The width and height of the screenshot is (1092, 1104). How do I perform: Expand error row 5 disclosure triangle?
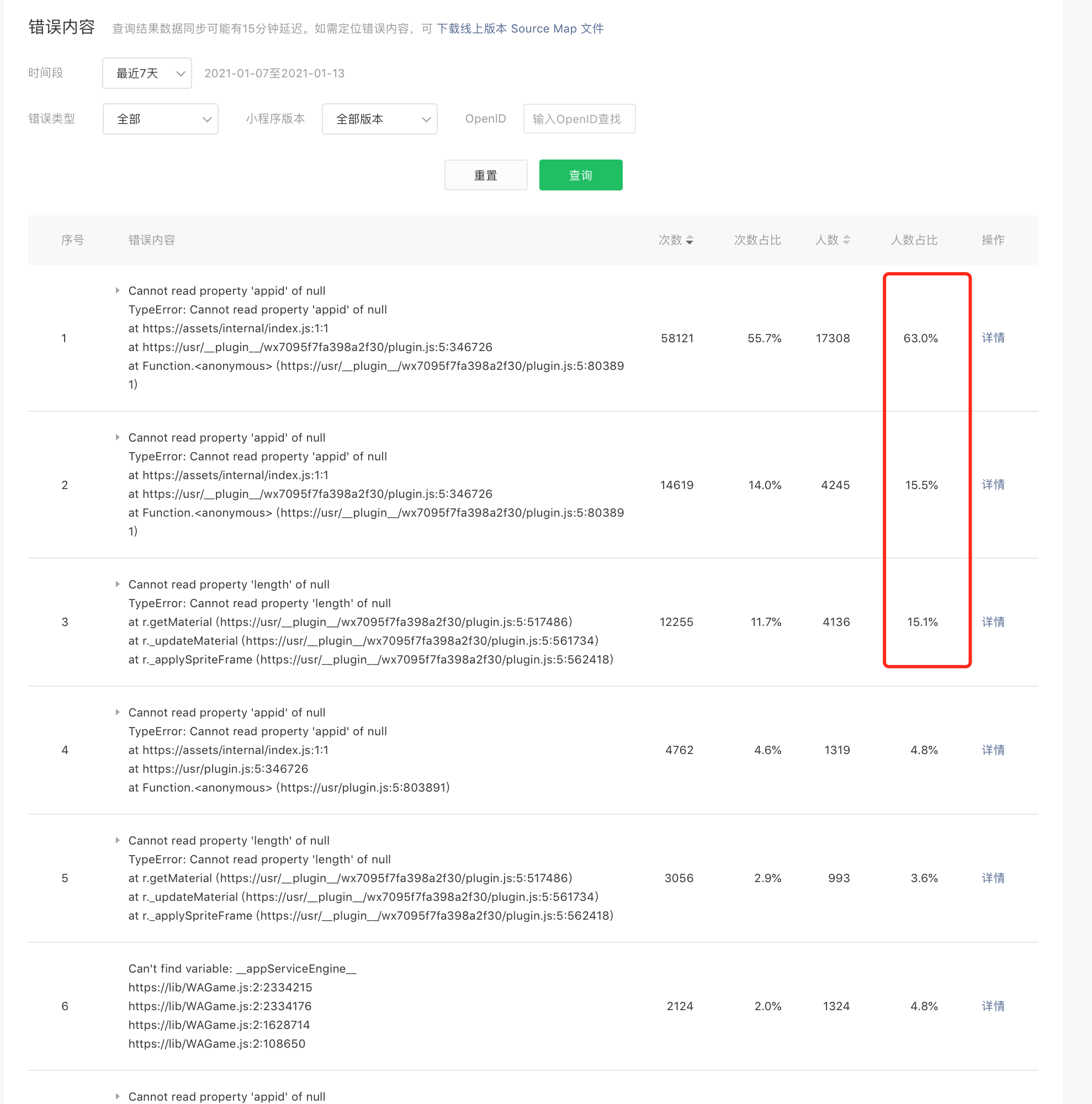(x=118, y=840)
